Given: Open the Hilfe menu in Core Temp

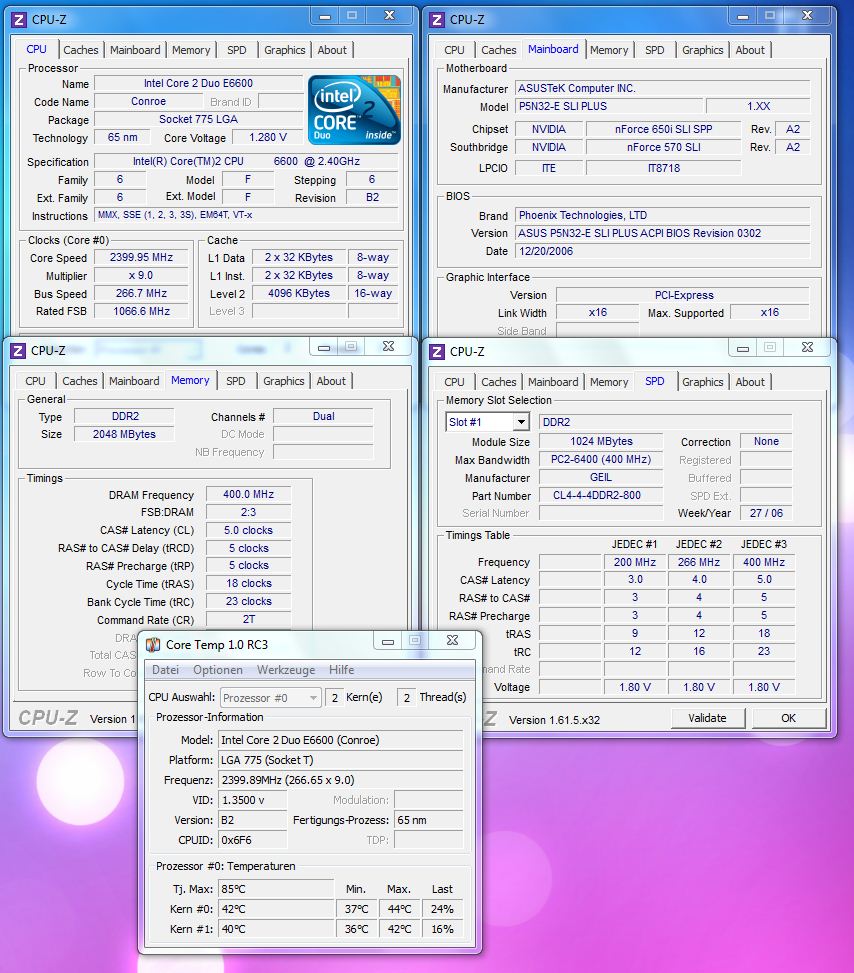Looking at the screenshot, I should coord(341,670).
